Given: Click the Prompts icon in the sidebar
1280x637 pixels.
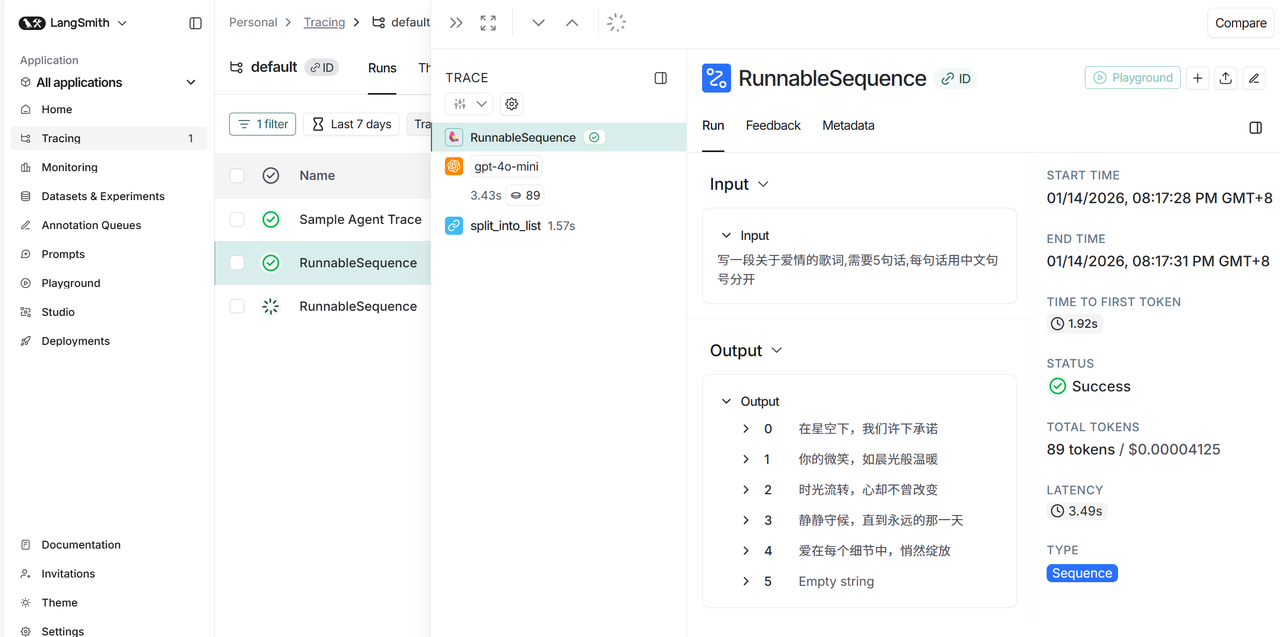Looking at the screenshot, I should coord(26,254).
